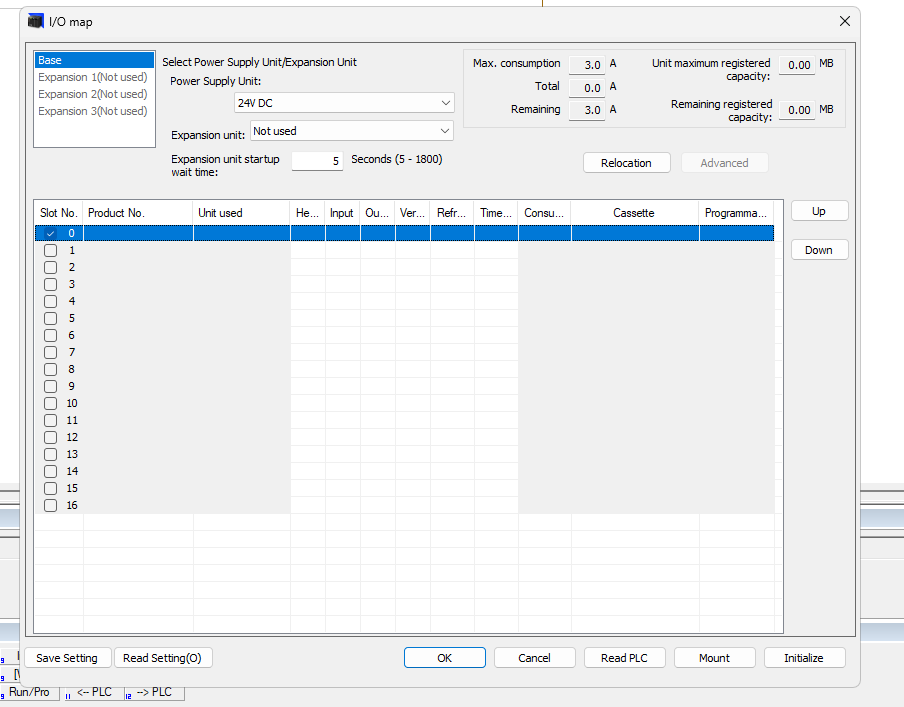
Task: Open the Expansion unit dropdown
Action: pos(352,131)
